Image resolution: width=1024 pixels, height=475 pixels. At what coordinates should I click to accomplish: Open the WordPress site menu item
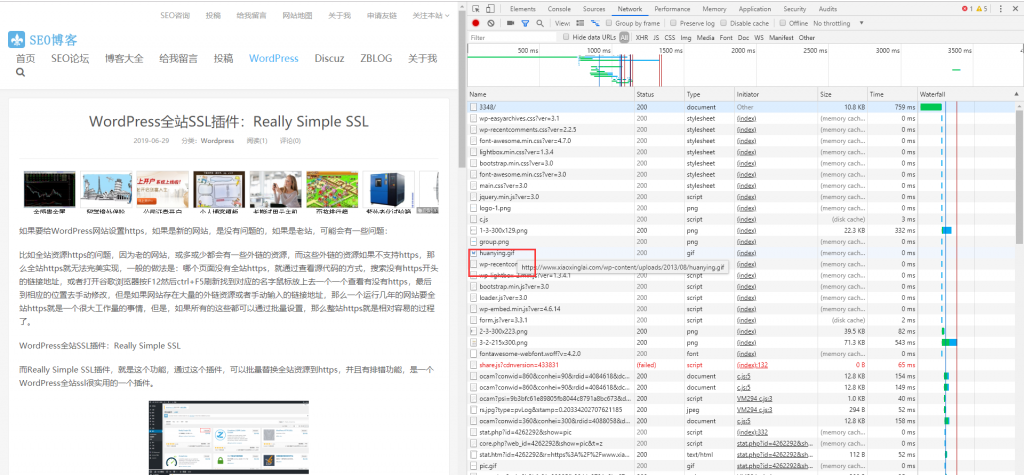[274, 58]
